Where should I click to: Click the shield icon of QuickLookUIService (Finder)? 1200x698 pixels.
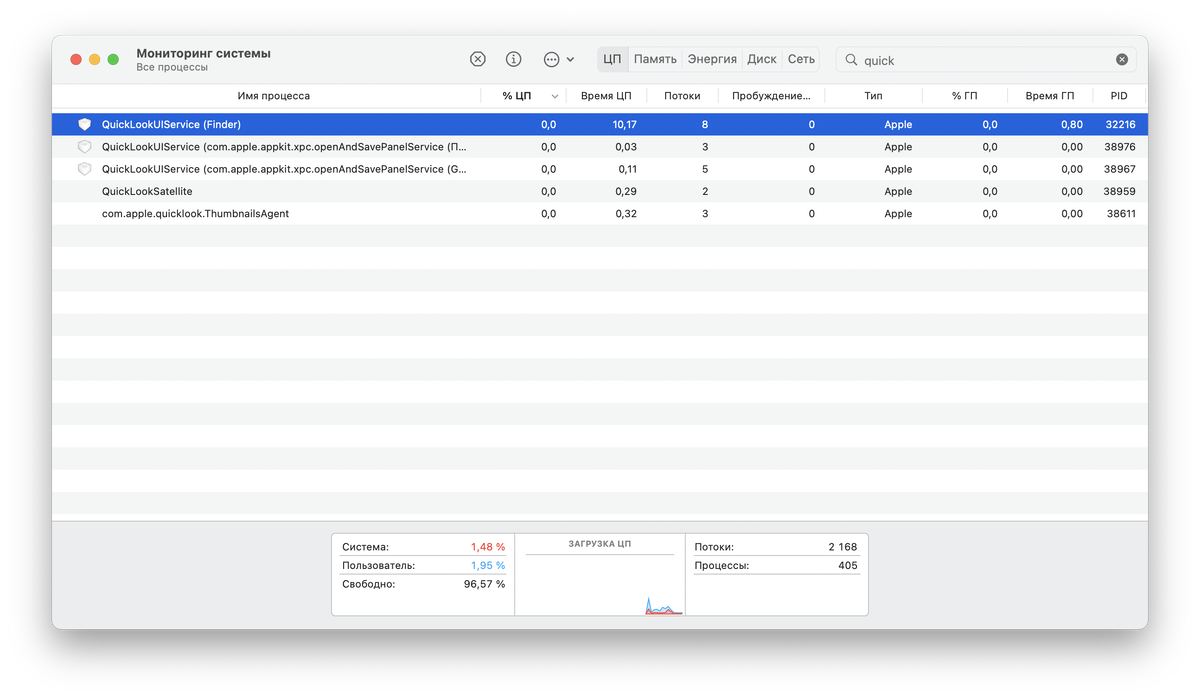pyautogui.click(x=85, y=124)
